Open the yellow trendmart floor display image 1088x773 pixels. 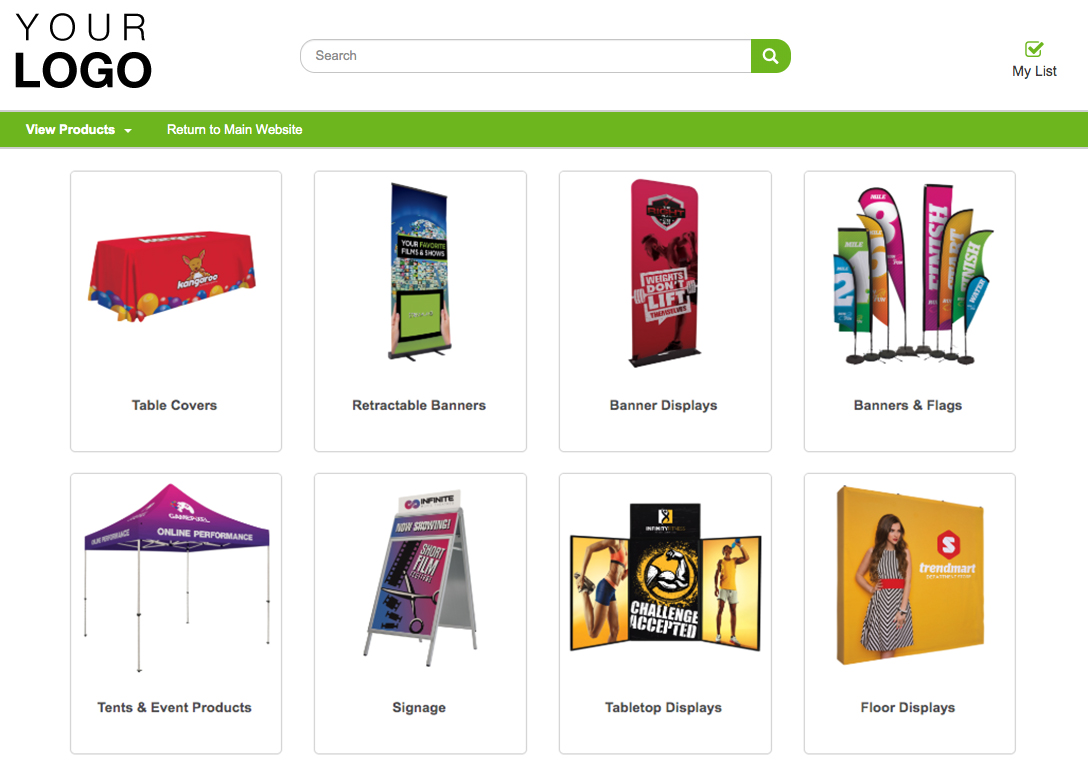(x=910, y=575)
